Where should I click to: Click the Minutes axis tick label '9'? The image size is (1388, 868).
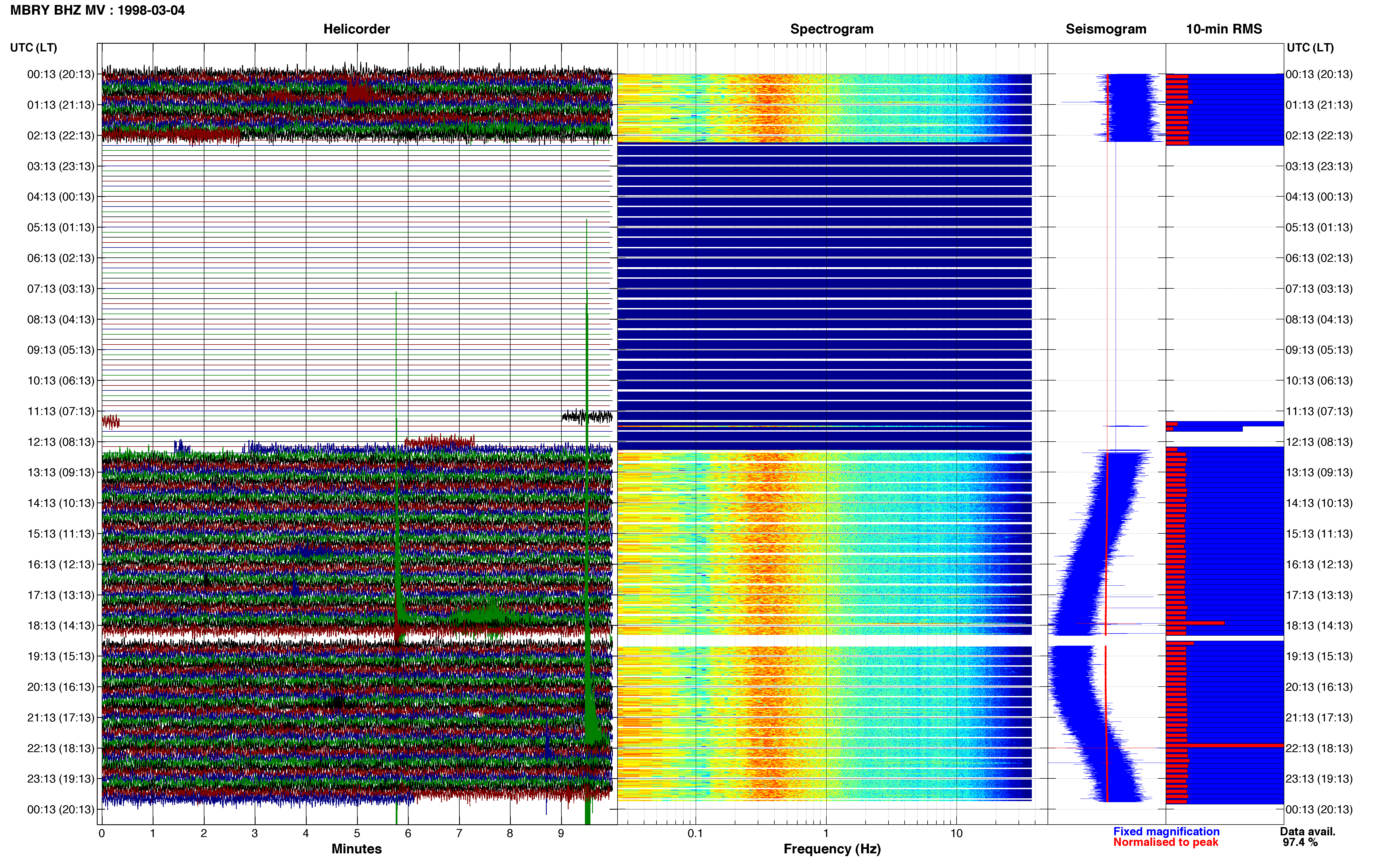coord(561,833)
